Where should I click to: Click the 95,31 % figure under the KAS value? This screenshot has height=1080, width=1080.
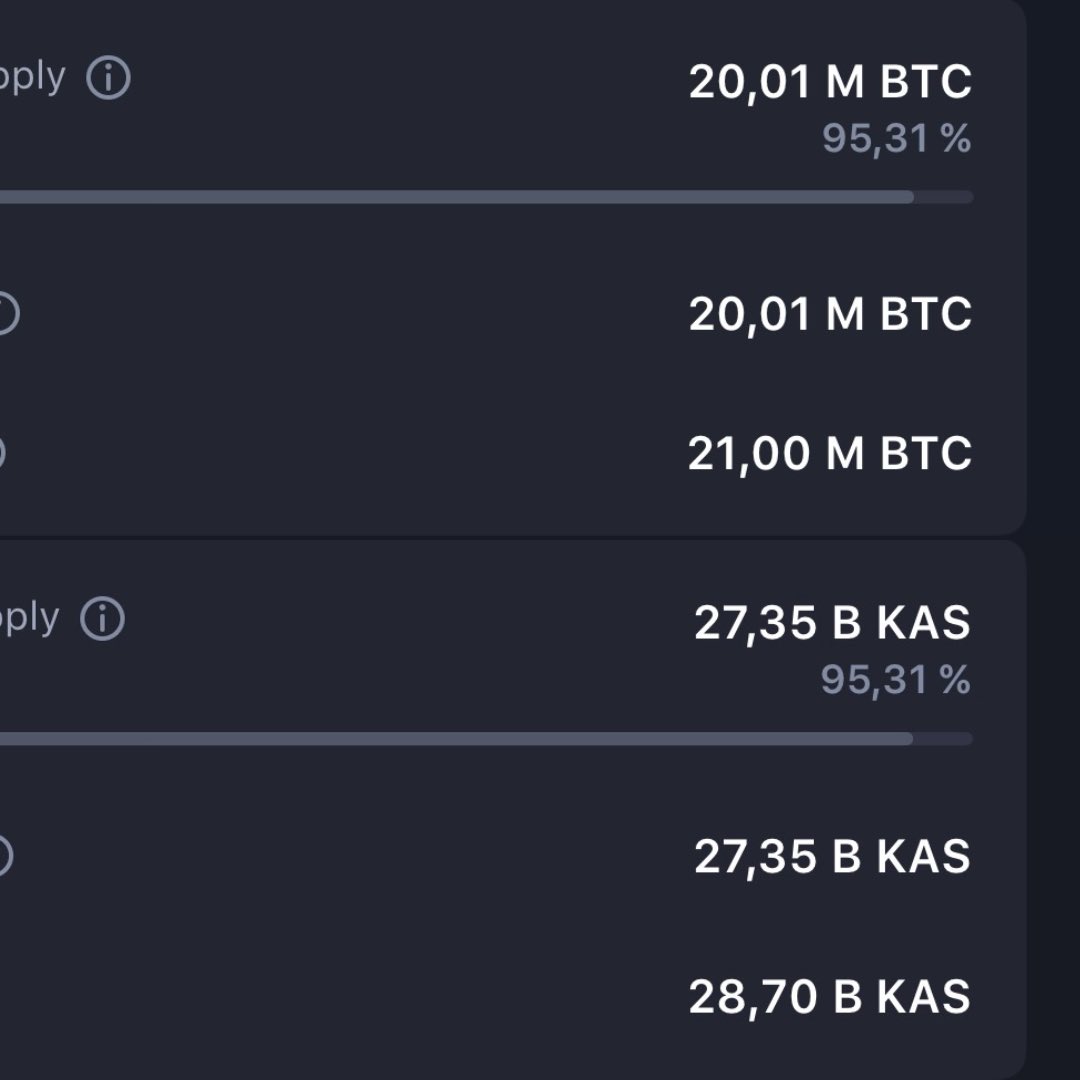point(895,681)
